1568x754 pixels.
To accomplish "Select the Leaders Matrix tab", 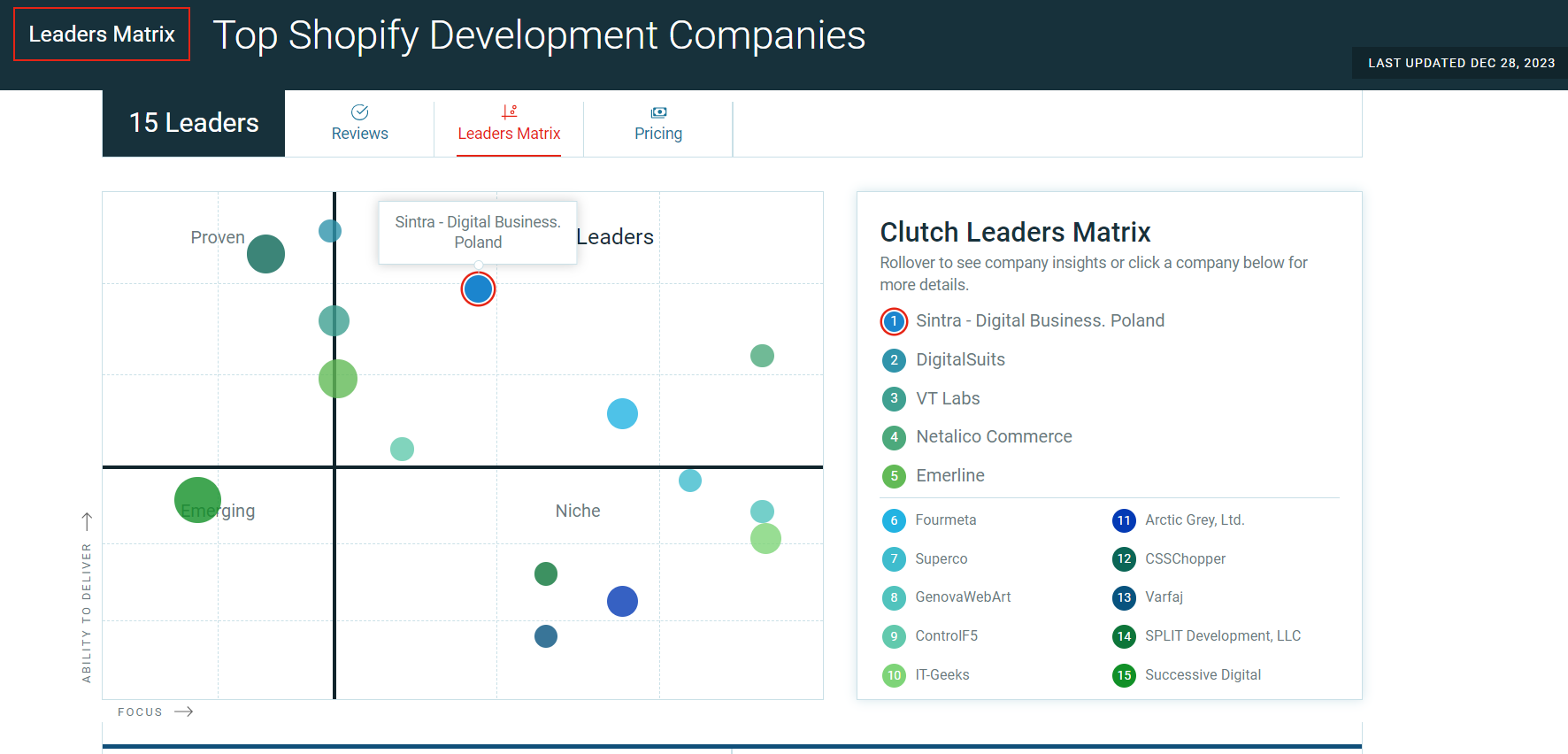I will click(x=509, y=124).
